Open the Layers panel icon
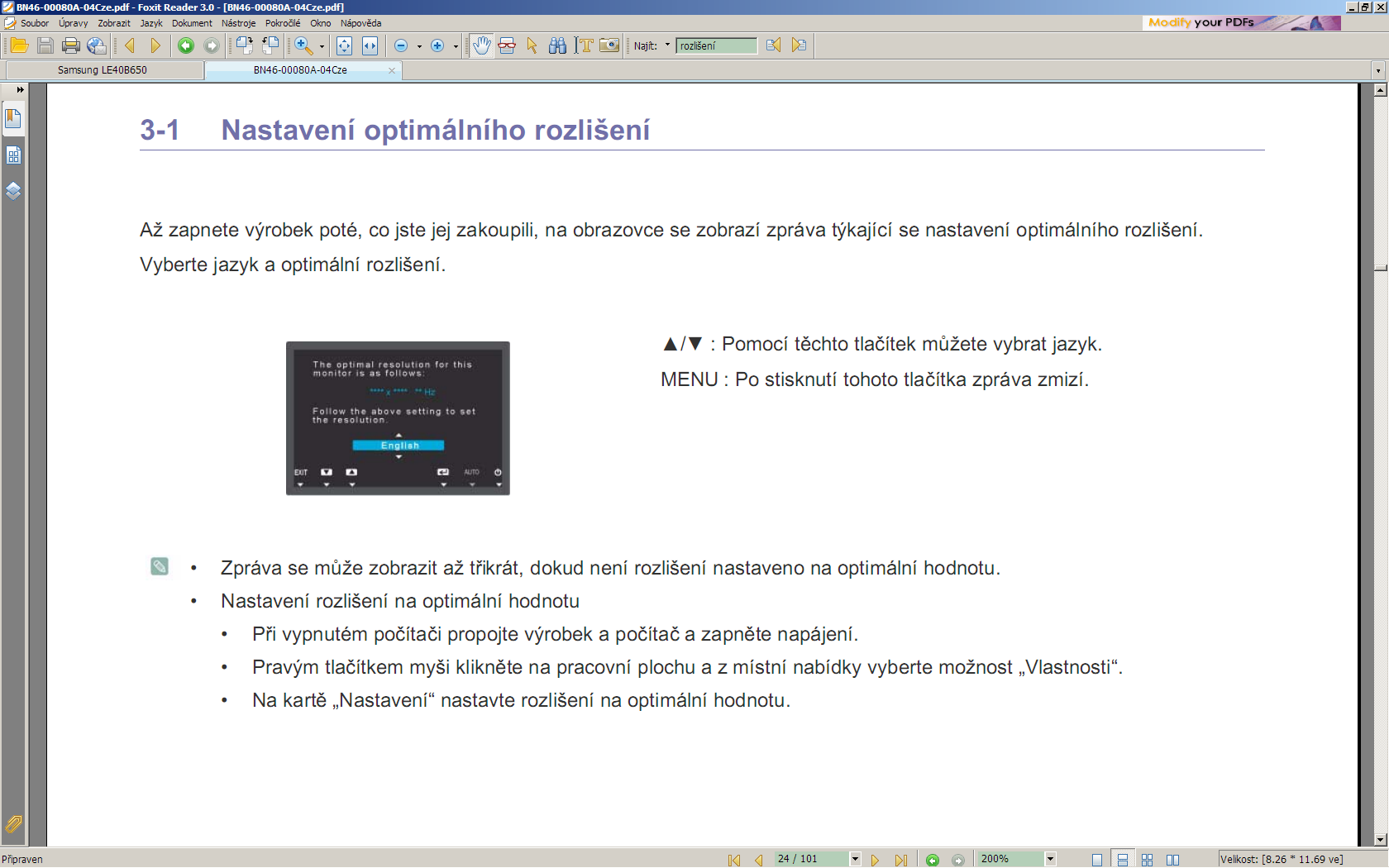Image resolution: width=1389 pixels, height=868 pixels. pos(13,191)
